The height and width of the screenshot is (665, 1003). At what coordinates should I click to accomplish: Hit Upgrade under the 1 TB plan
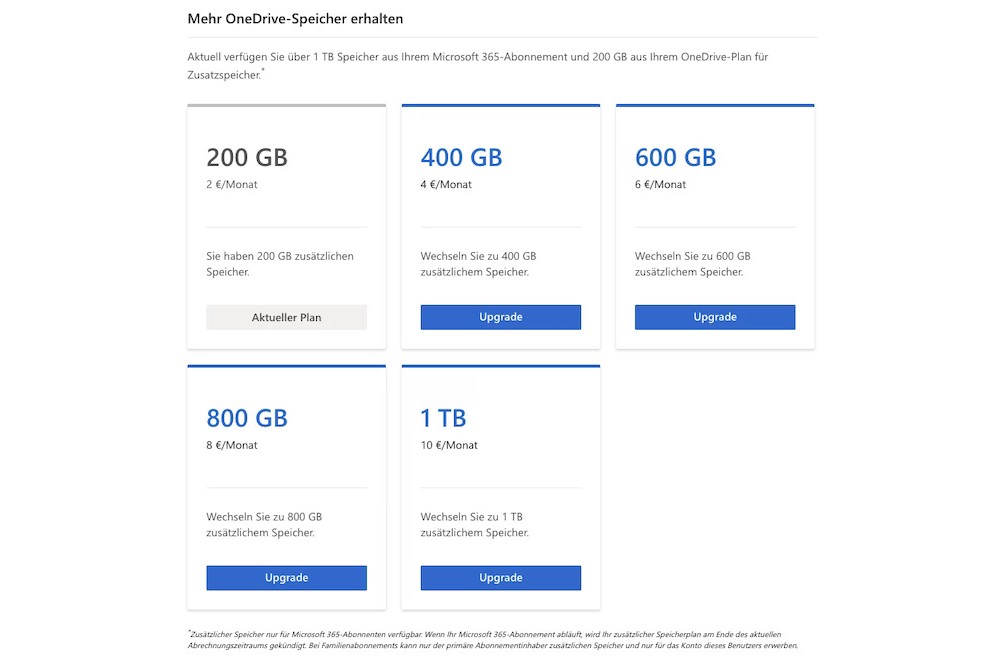(500, 578)
